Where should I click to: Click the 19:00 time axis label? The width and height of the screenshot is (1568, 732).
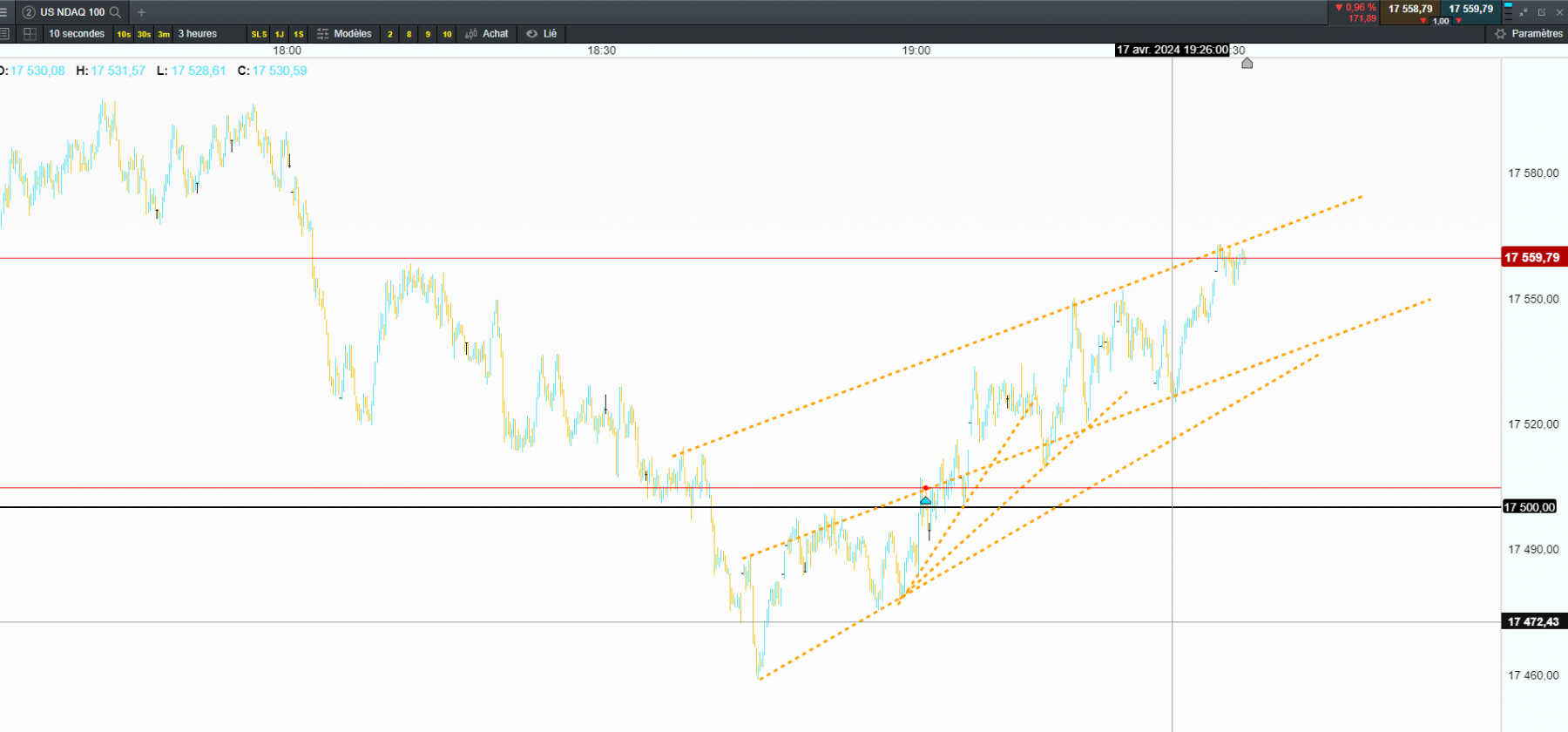click(x=916, y=51)
